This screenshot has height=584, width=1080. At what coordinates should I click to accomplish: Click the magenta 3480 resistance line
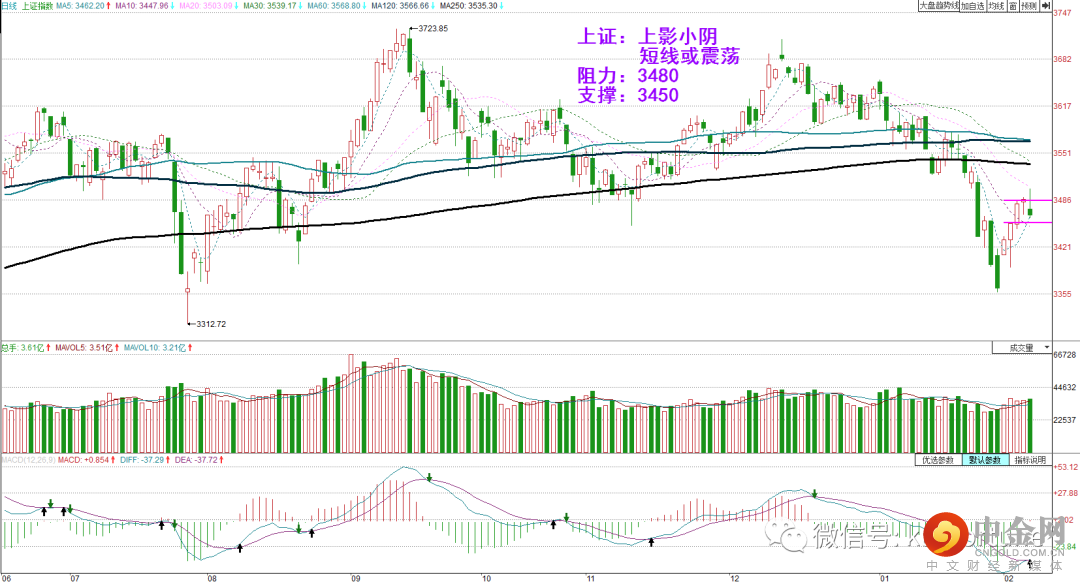click(1027, 200)
